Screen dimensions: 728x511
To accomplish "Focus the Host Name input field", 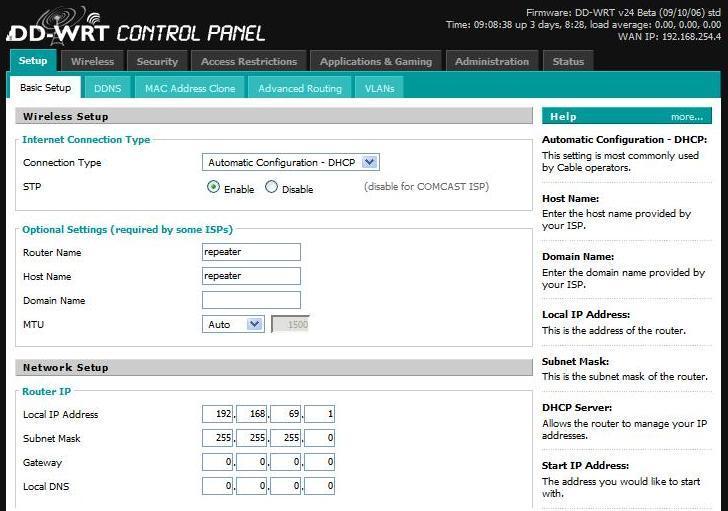I will (x=251, y=276).
